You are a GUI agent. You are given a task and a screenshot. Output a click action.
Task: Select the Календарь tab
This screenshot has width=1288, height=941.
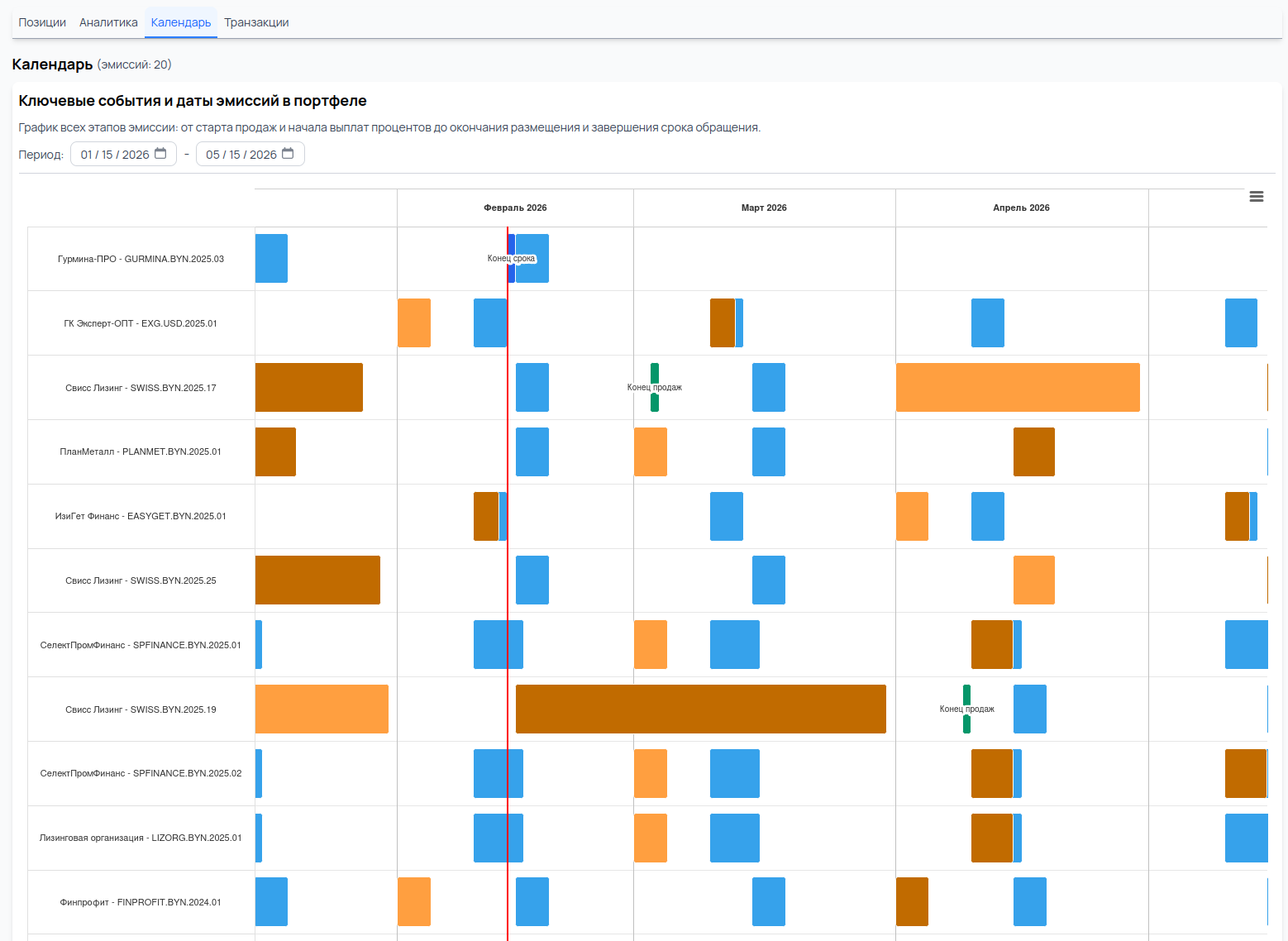point(181,22)
